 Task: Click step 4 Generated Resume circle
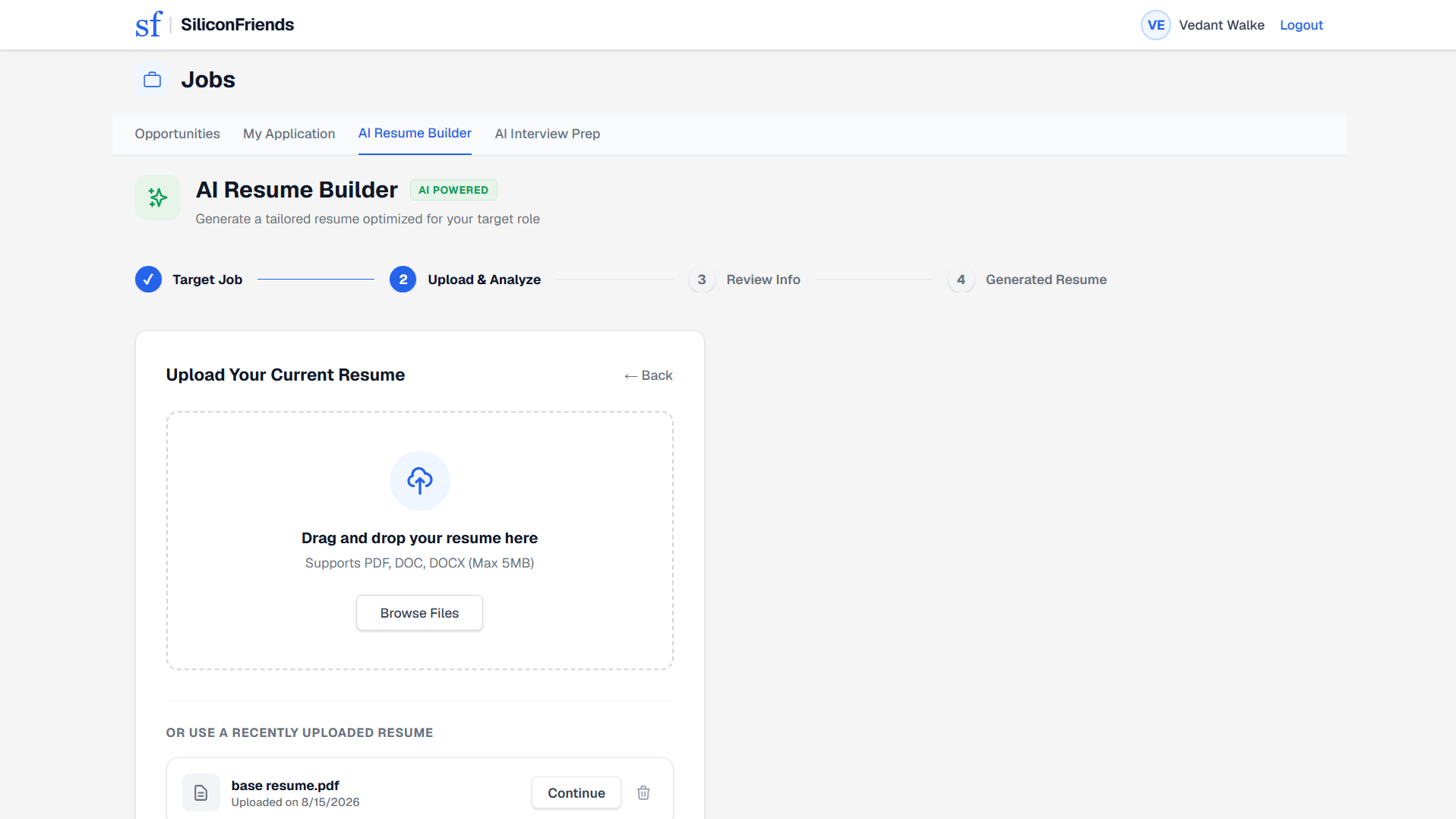click(x=961, y=280)
